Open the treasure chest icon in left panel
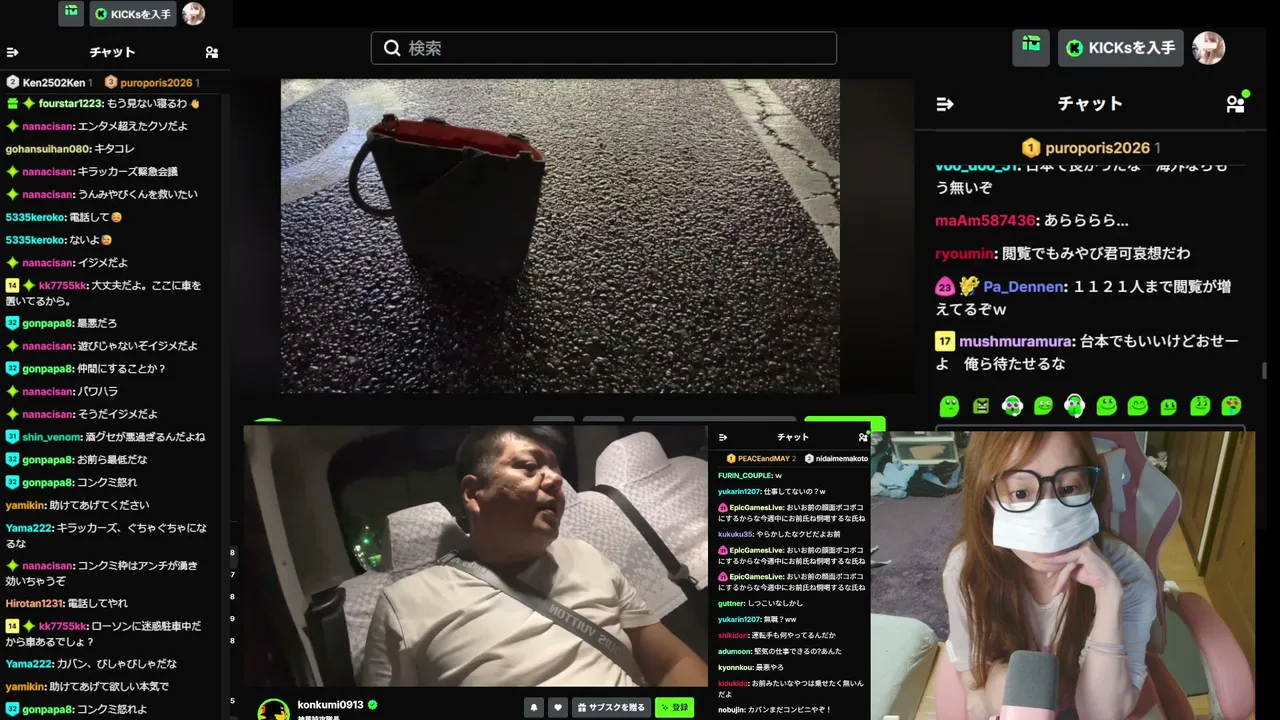This screenshot has height=720, width=1280. pyautogui.click(x=71, y=13)
